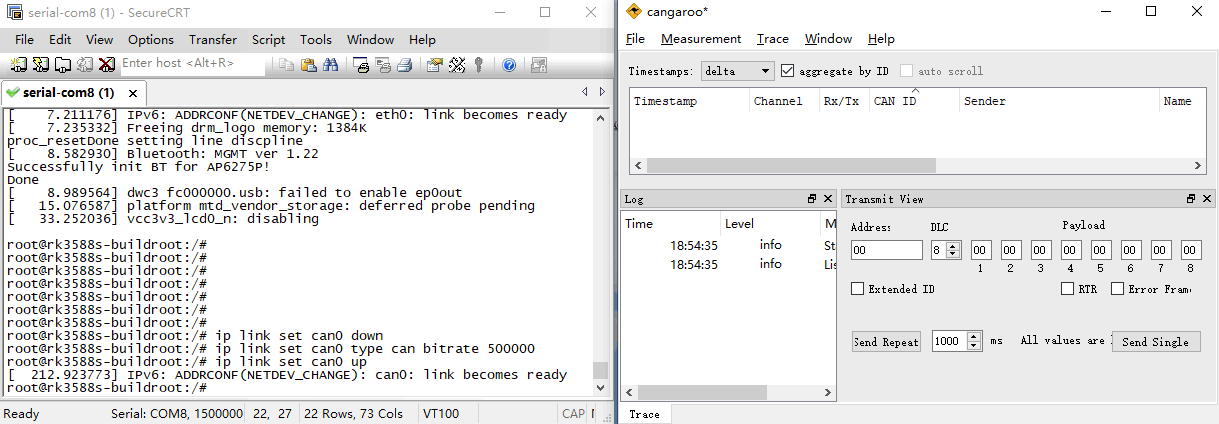The width and height of the screenshot is (1219, 424).
Task: Float the Transmit View panel
Action: 1191,199
